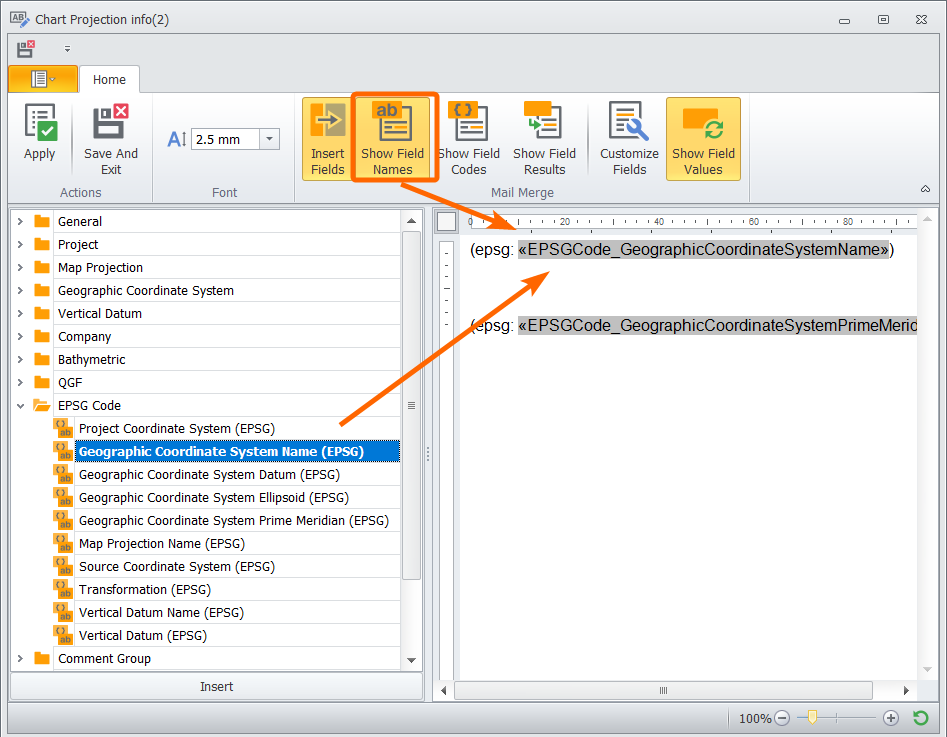
Task: Select the Map Projection folder icon
Action: (x=42, y=267)
